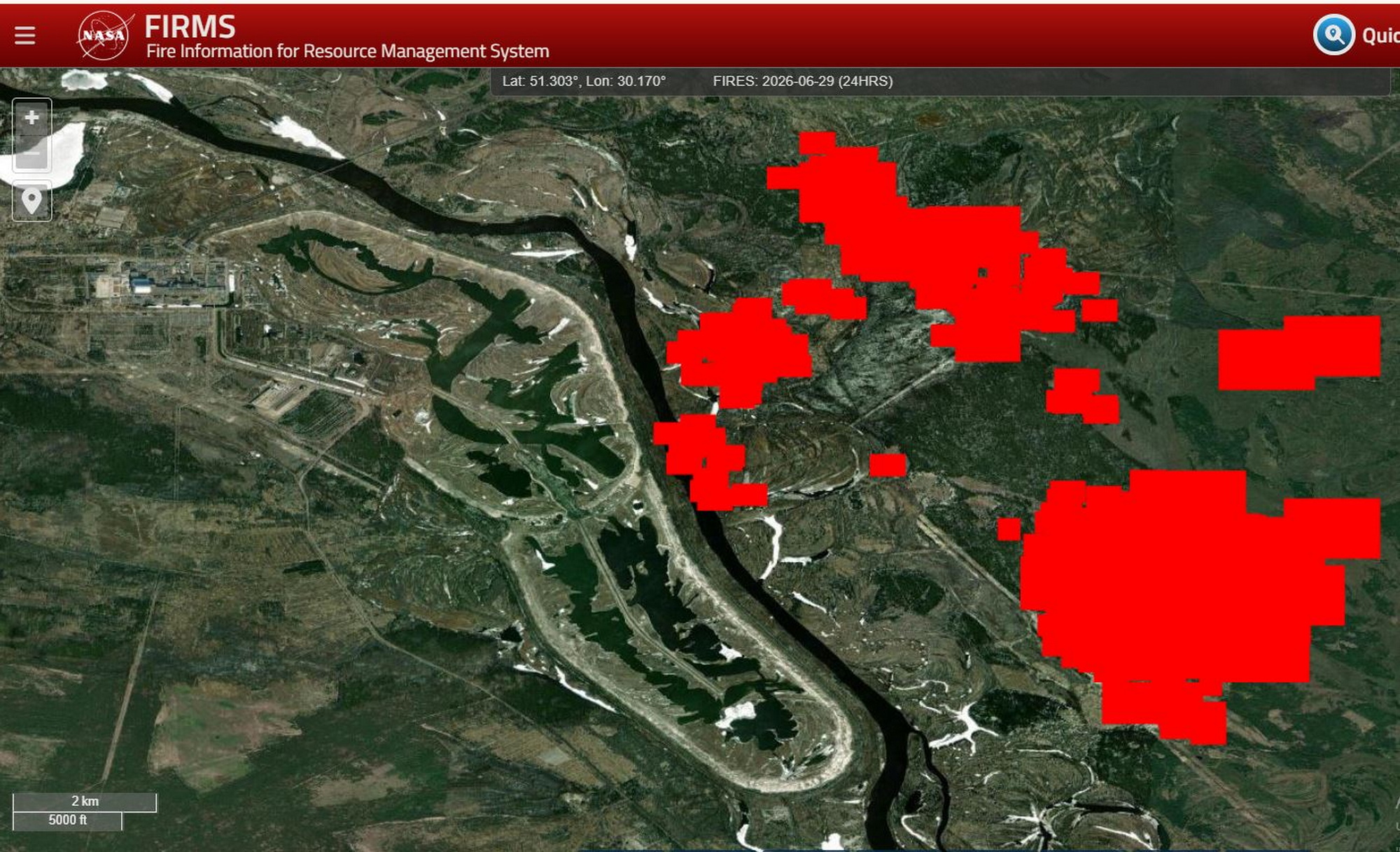This screenshot has width=1400, height=852.
Task: Zoom in with the plus button
Action: coord(31,118)
